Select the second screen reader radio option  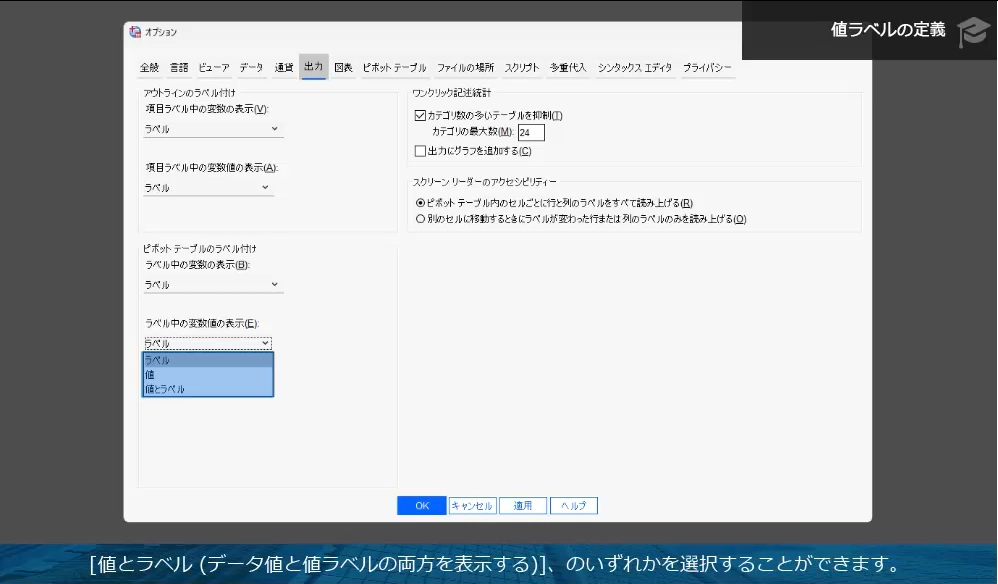click(420, 218)
